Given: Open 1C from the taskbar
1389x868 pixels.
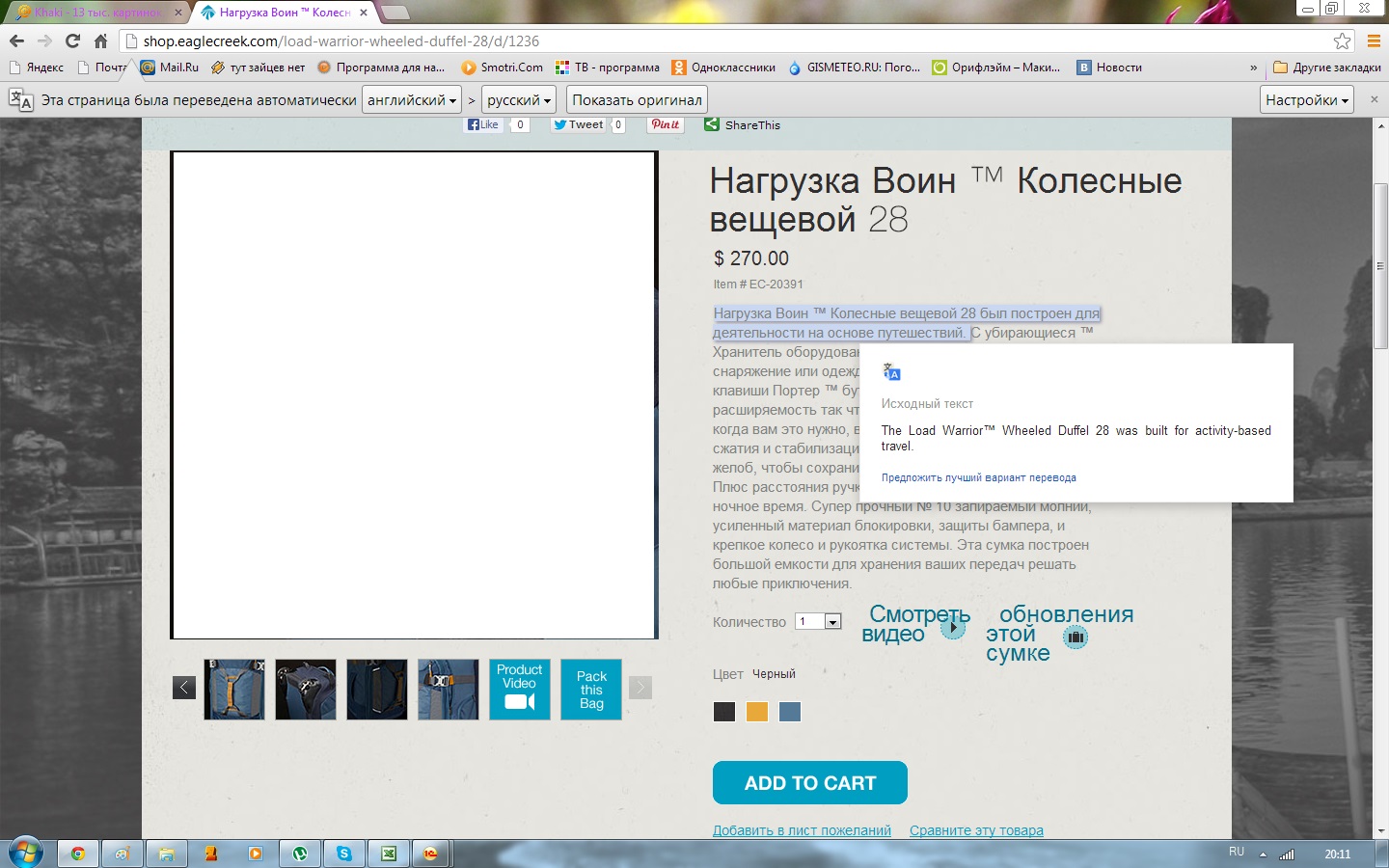Looking at the screenshot, I should click(430, 854).
